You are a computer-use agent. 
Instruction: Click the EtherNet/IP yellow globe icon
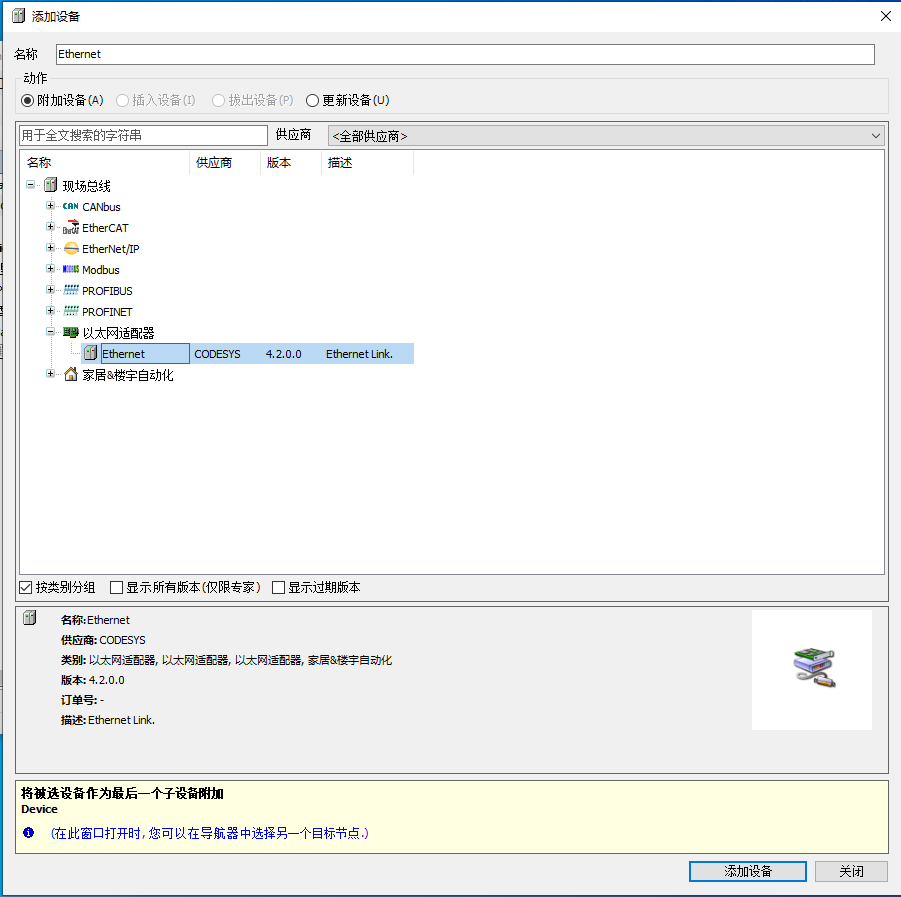71,249
